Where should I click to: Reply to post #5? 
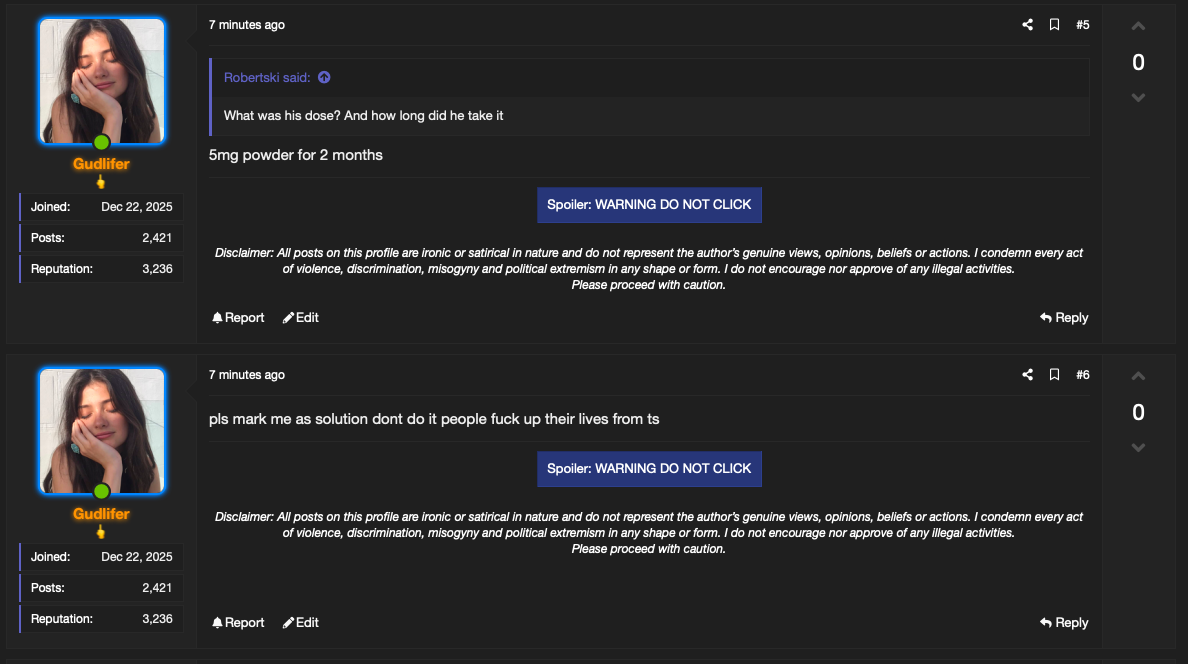click(1064, 318)
